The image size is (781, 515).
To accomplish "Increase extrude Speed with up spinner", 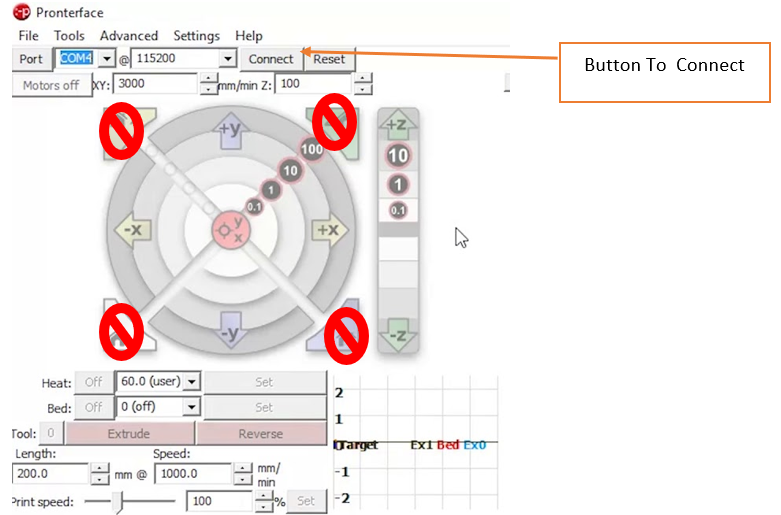I will (243, 468).
